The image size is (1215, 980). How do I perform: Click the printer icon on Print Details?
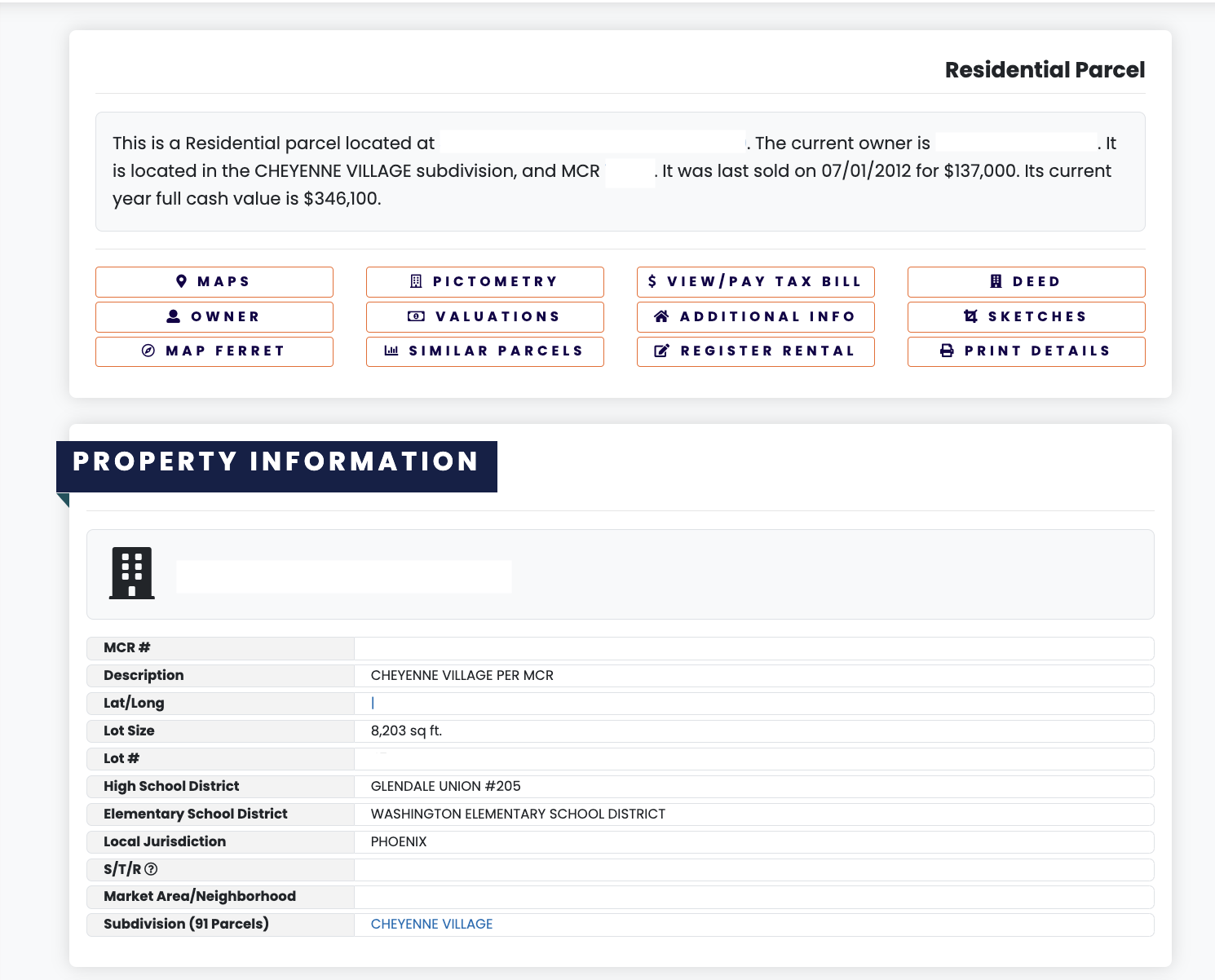(947, 351)
